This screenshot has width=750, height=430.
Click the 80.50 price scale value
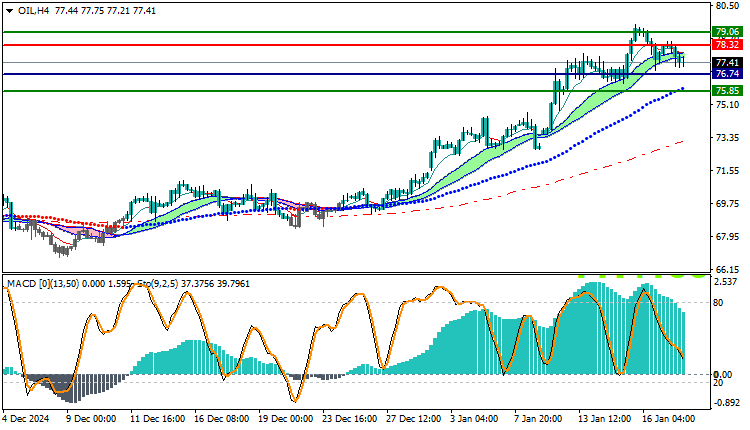728,6
